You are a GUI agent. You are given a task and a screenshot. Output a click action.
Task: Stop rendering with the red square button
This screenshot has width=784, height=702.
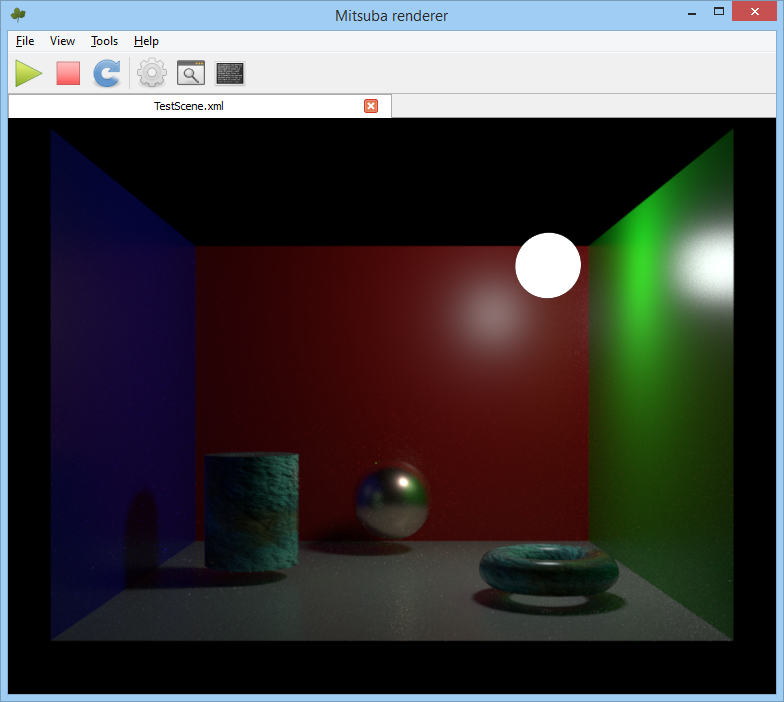(x=68, y=74)
